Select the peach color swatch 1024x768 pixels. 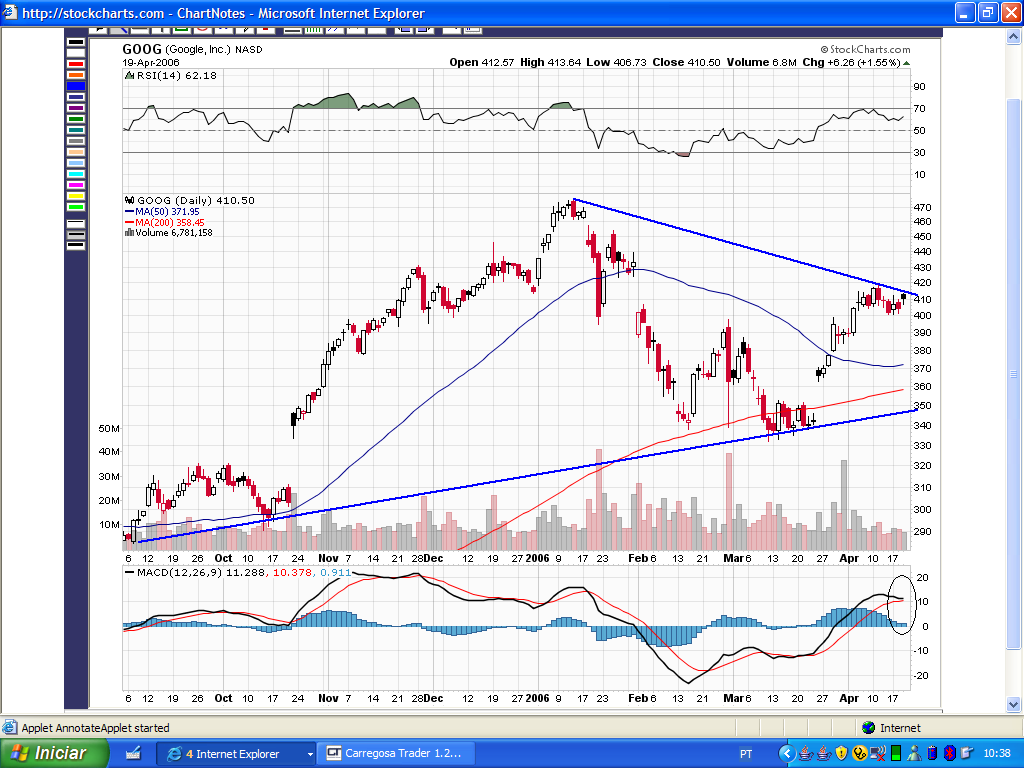[x=76, y=152]
